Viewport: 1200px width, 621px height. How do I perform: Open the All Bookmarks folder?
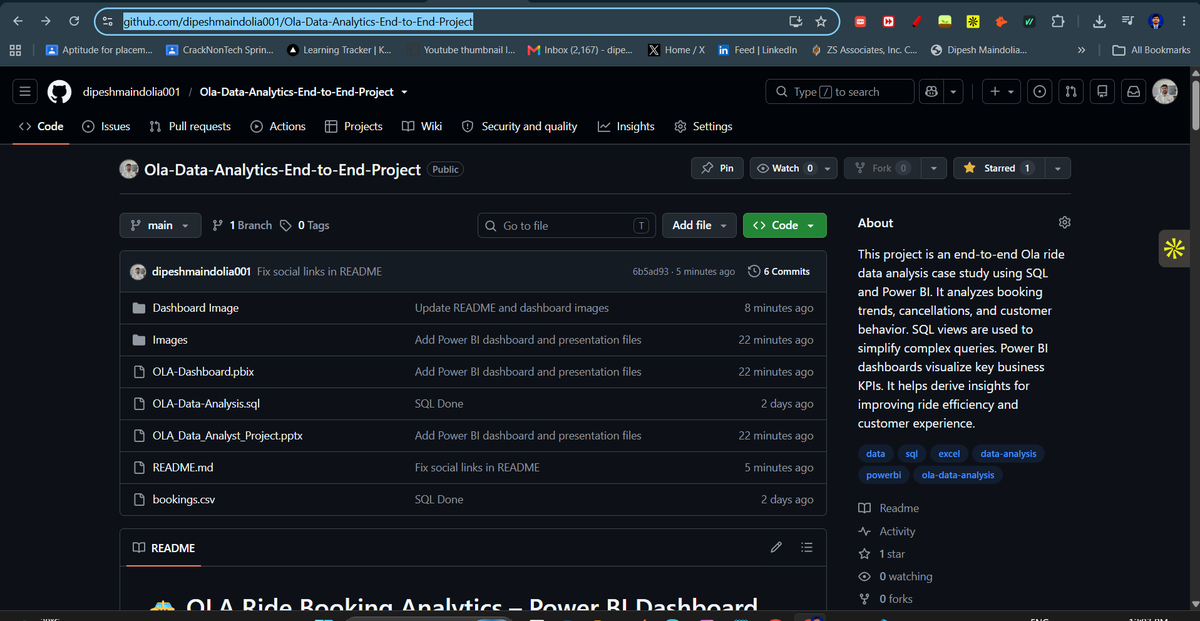(1151, 50)
